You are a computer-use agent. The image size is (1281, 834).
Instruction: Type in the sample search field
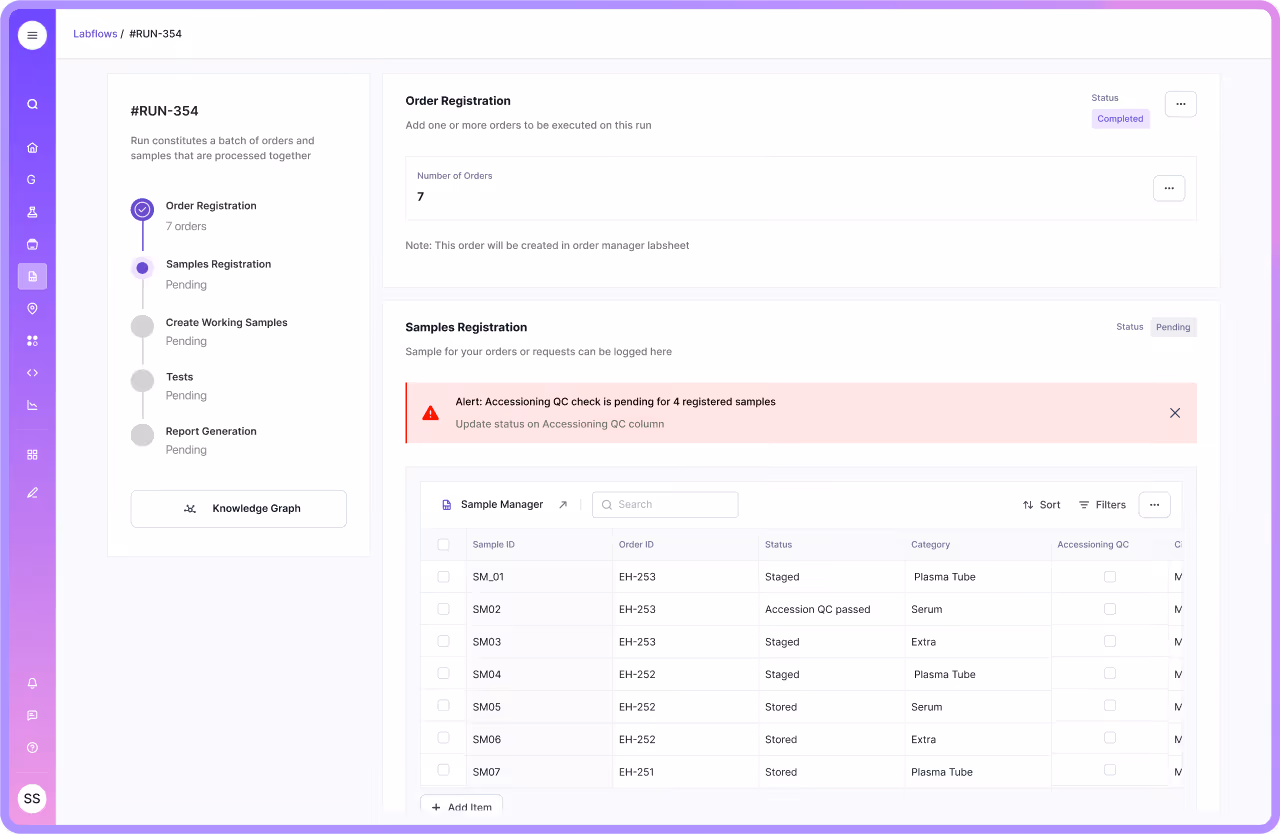click(665, 504)
